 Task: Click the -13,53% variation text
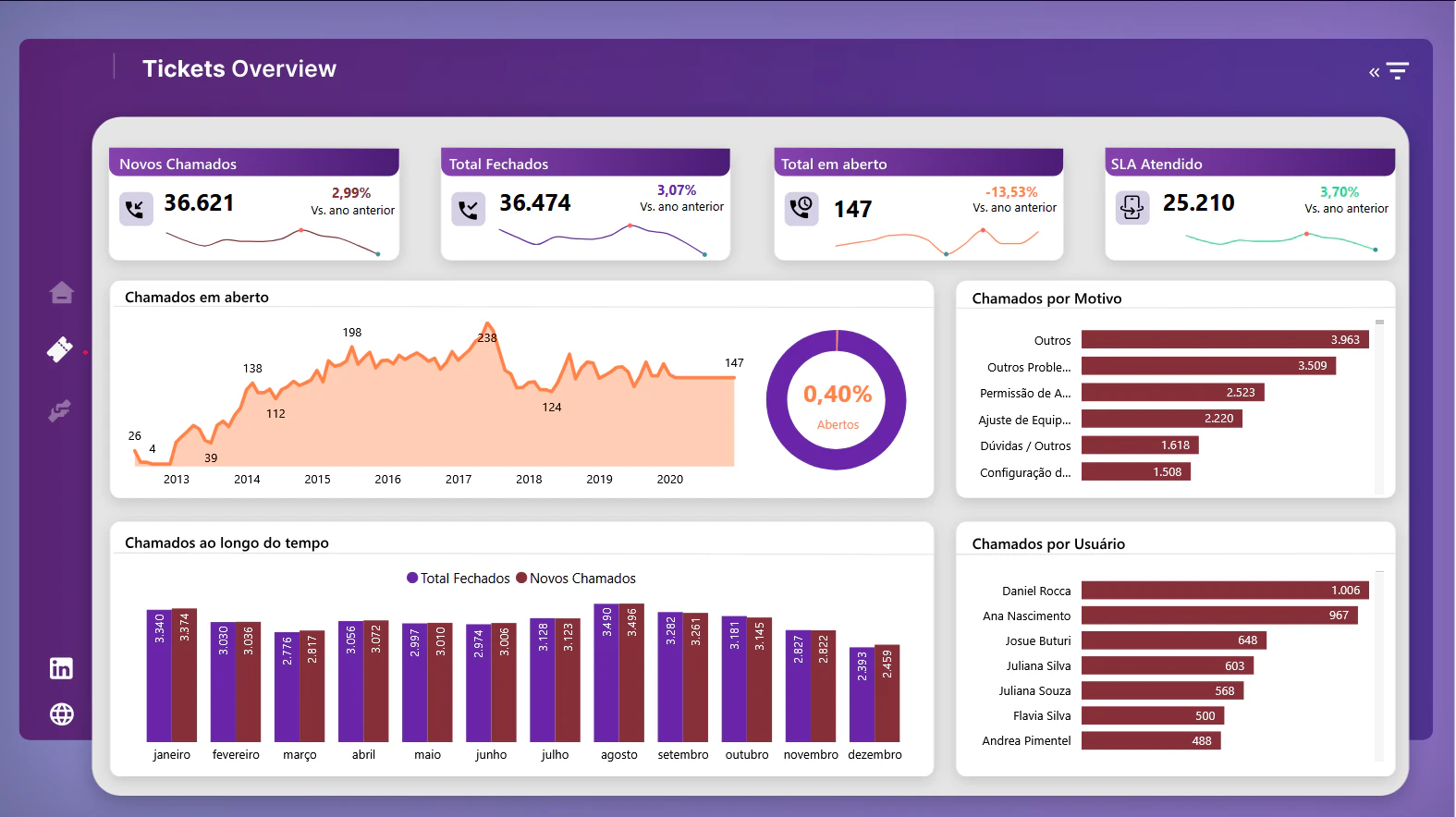(1011, 192)
